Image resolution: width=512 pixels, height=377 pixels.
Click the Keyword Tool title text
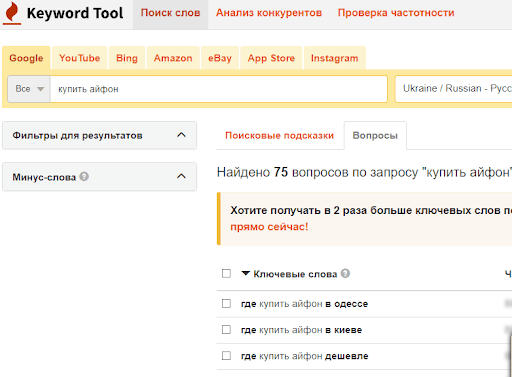coord(75,13)
